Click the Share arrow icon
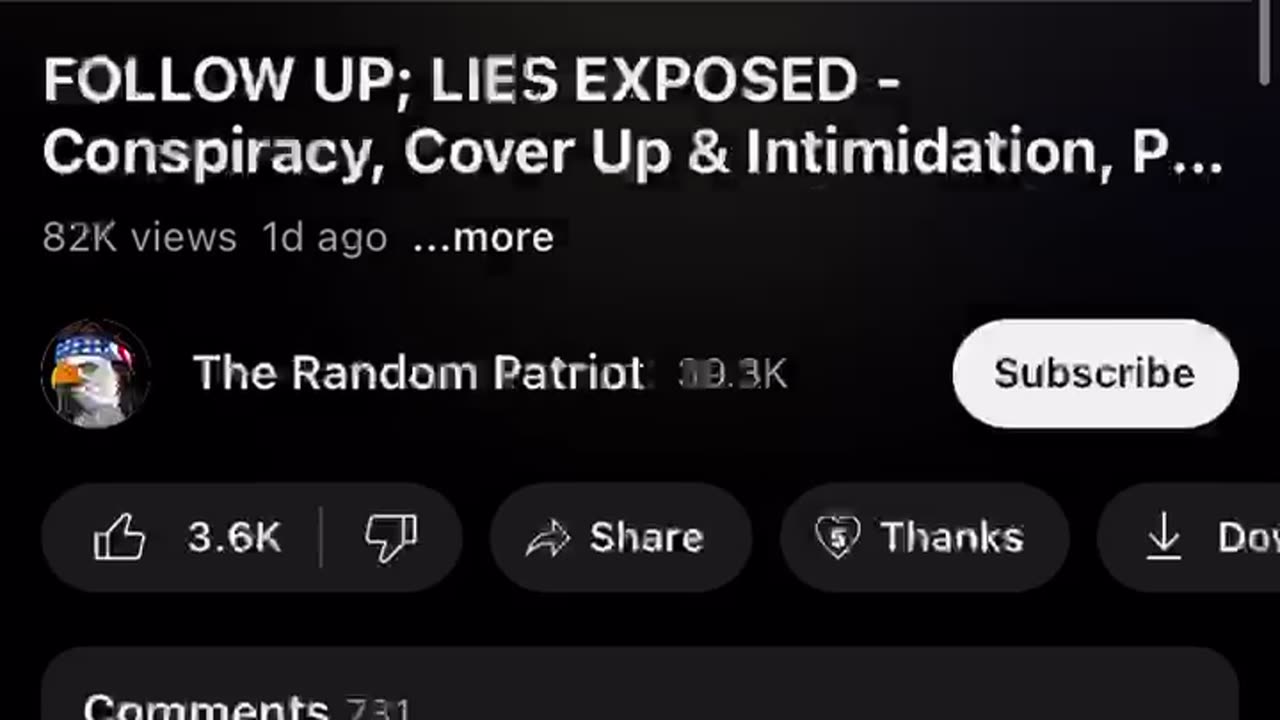The image size is (1280, 720). [548, 539]
